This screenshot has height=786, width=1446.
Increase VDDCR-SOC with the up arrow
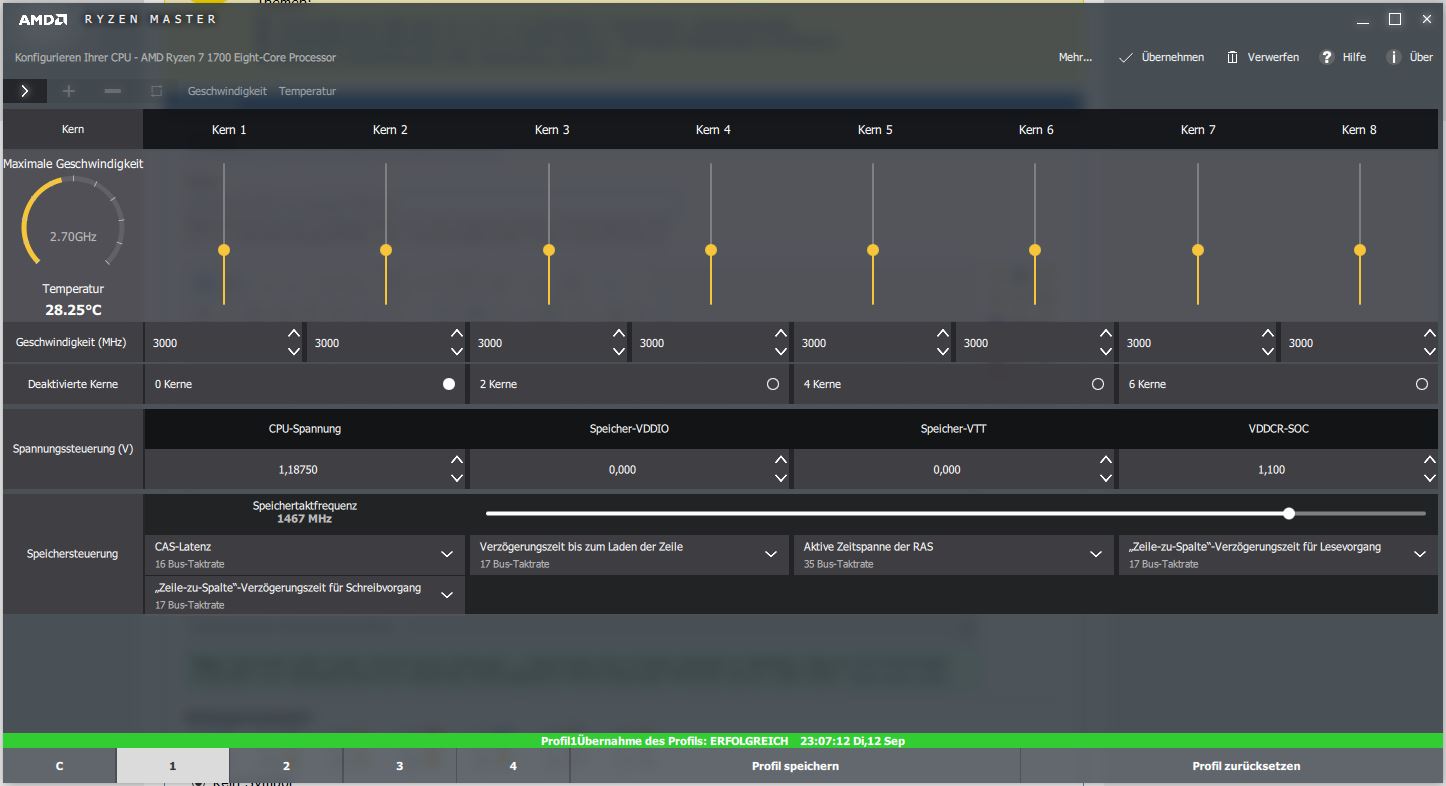[1430, 460]
